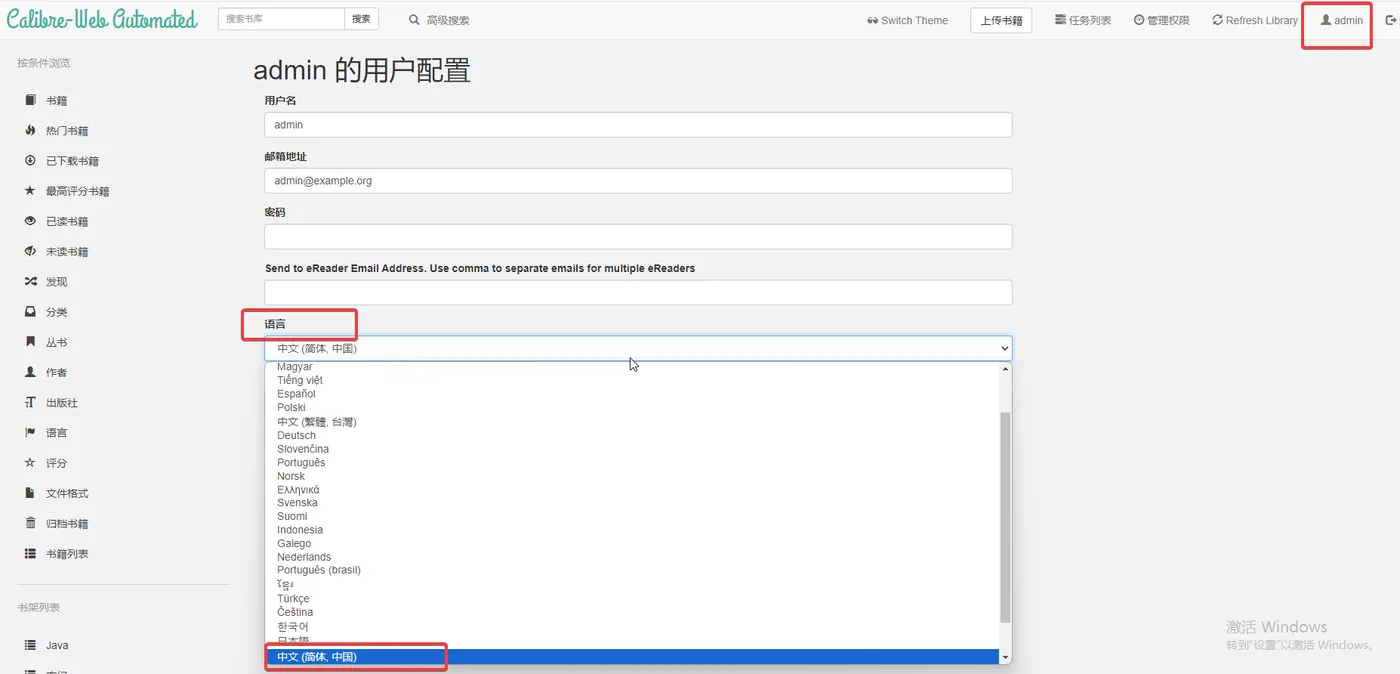Open 已下载书籍 sidebar menu item
Screen dimensions: 1400x674
[x=72, y=161]
